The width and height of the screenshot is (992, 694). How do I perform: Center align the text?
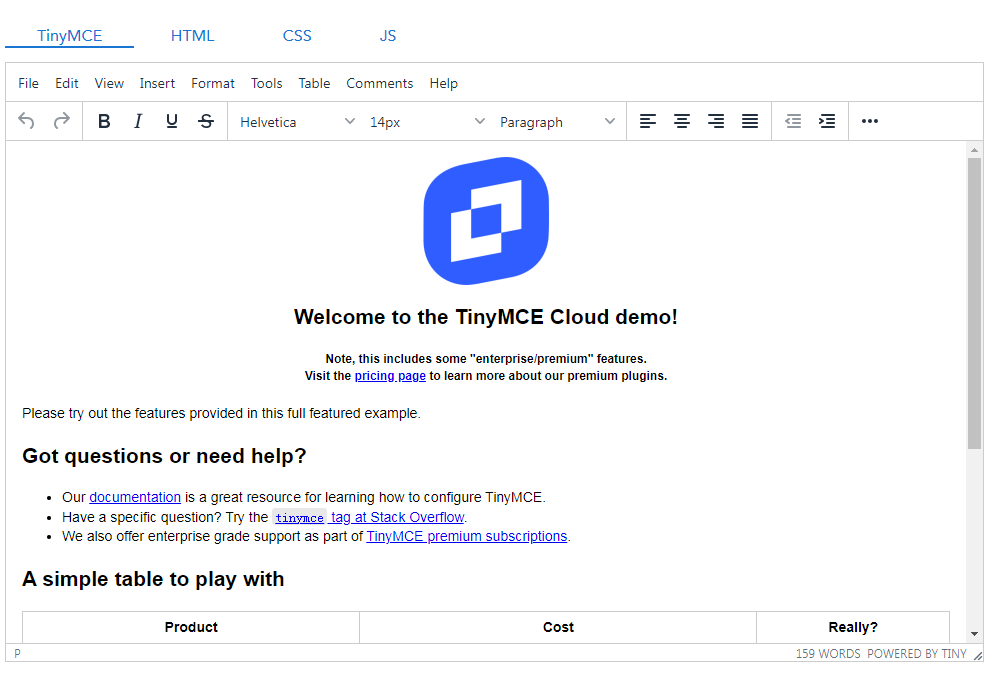click(x=681, y=121)
